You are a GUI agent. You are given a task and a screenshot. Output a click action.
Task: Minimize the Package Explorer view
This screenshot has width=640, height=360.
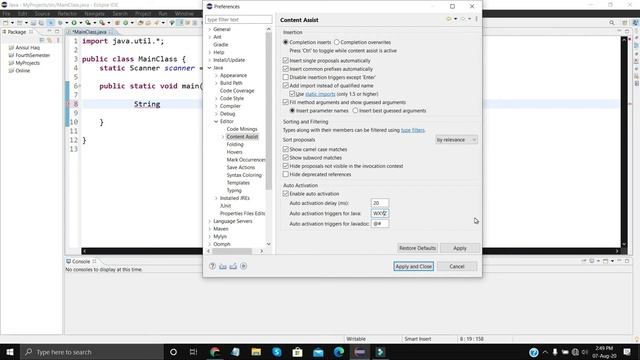(x=49, y=31)
